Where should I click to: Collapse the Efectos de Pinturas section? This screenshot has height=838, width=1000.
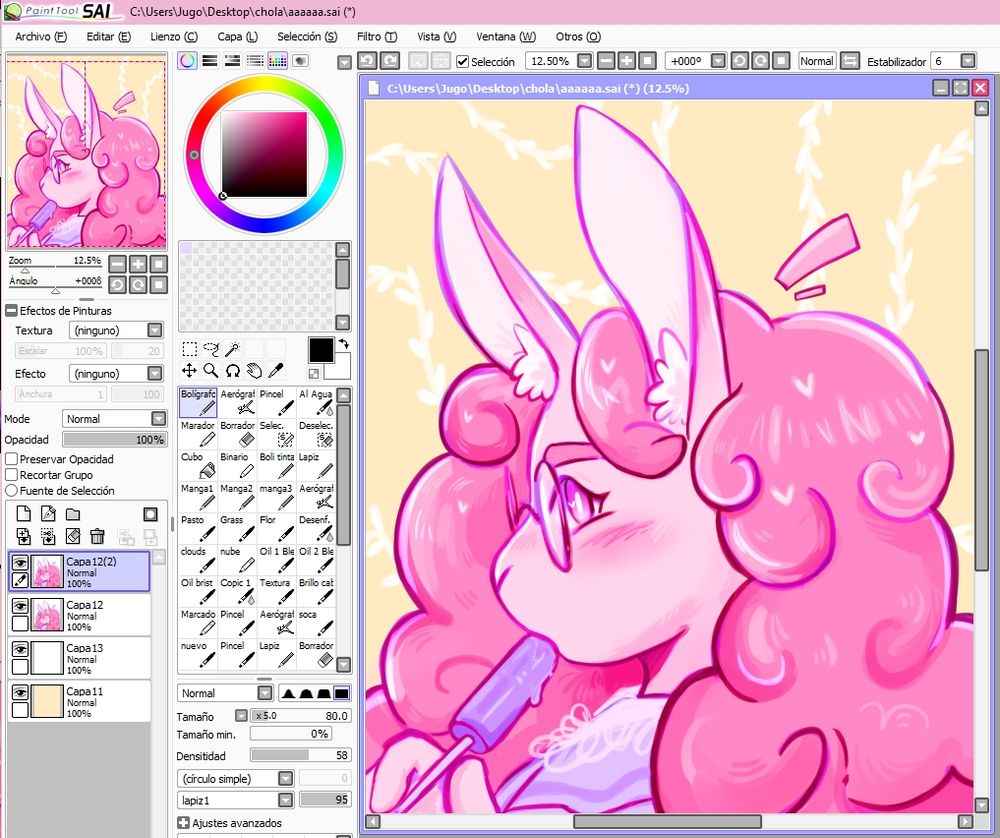11,311
